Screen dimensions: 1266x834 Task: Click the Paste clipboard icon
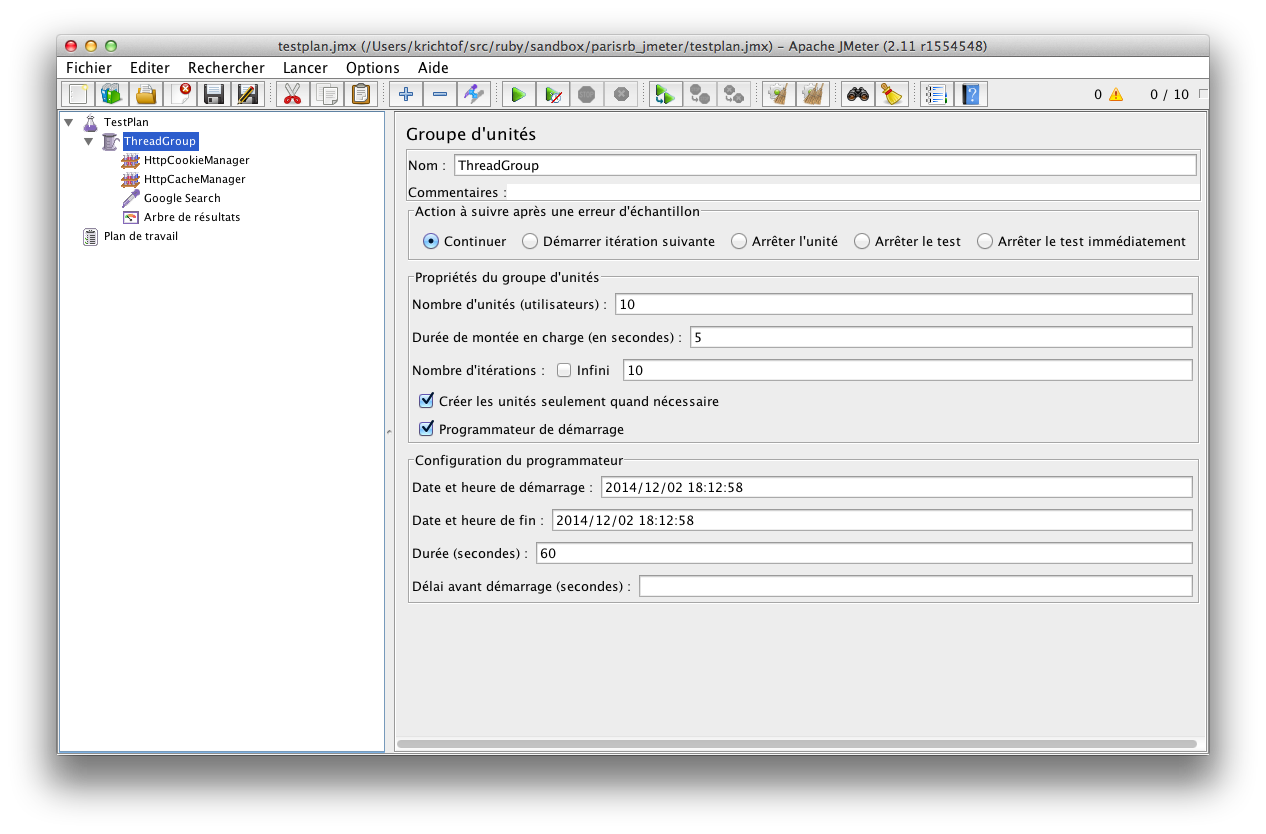[361, 94]
